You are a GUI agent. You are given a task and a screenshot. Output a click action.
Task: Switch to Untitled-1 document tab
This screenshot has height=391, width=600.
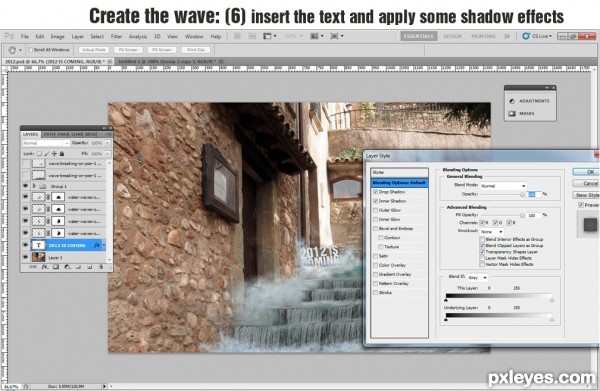point(167,61)
